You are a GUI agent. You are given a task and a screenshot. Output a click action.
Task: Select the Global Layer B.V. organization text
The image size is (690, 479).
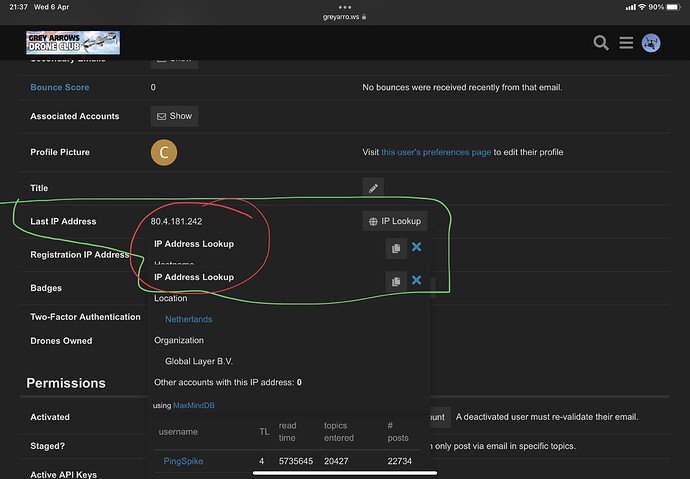click(x=199, y=361)
